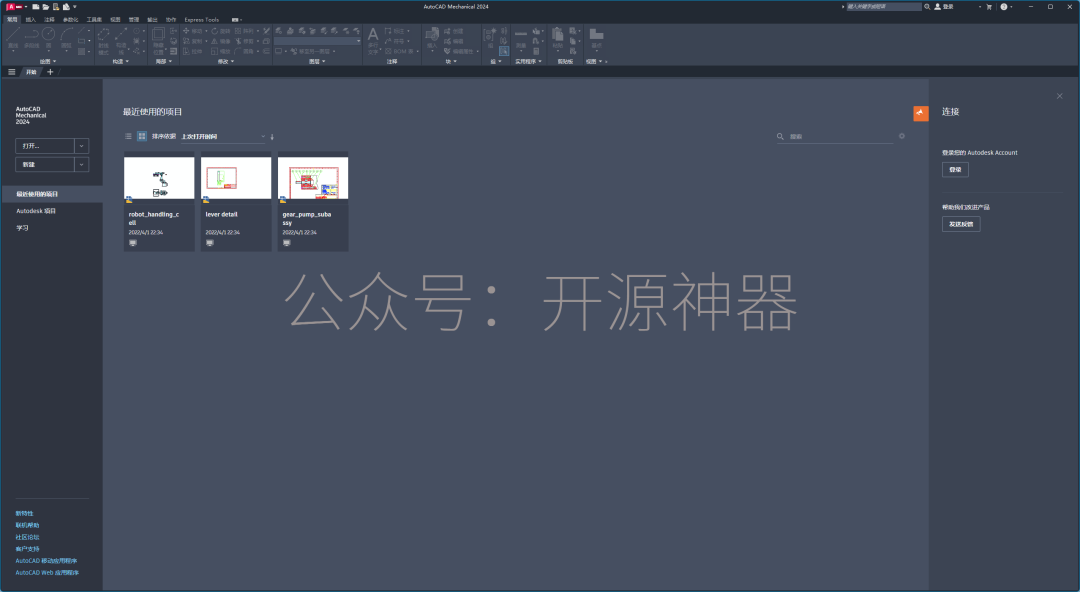Open the layer selection combo box
1080x592 pixels.
pyautogui.click(x=318, y=41)
